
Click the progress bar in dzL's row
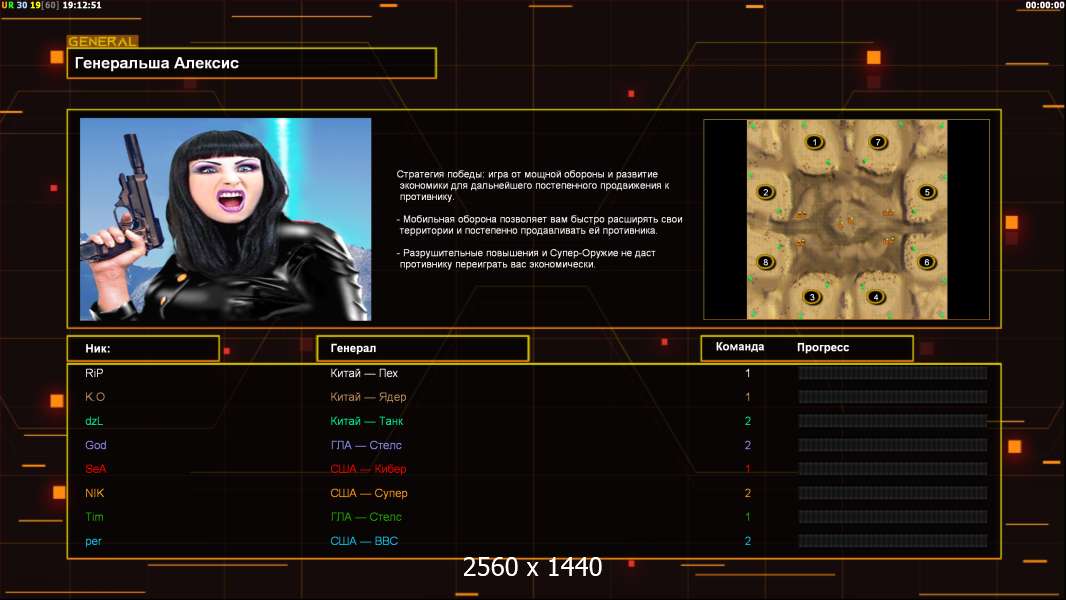893,421
